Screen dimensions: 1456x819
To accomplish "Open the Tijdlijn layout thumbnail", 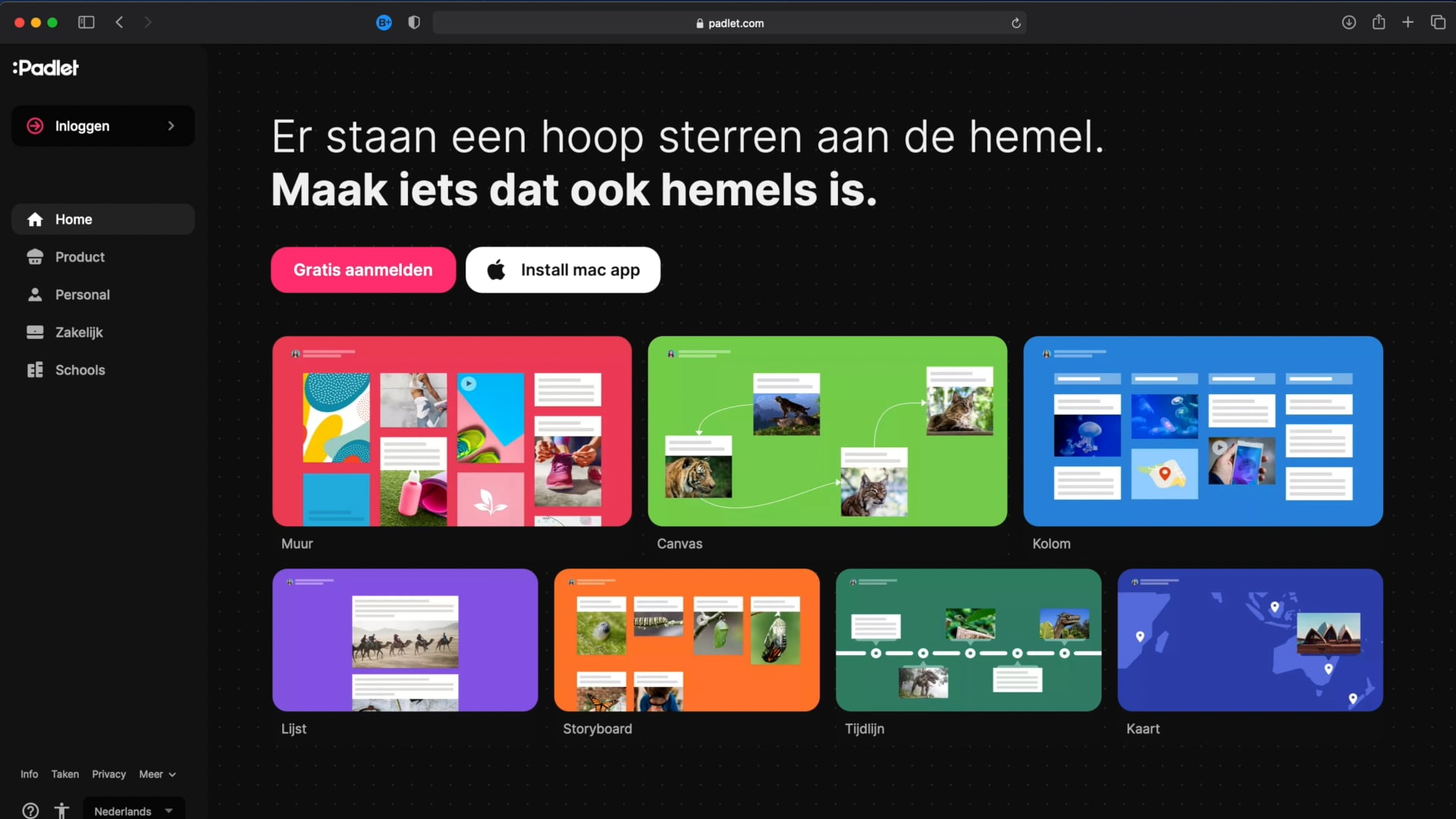I will pyautogui.click(x=968, y=640).
